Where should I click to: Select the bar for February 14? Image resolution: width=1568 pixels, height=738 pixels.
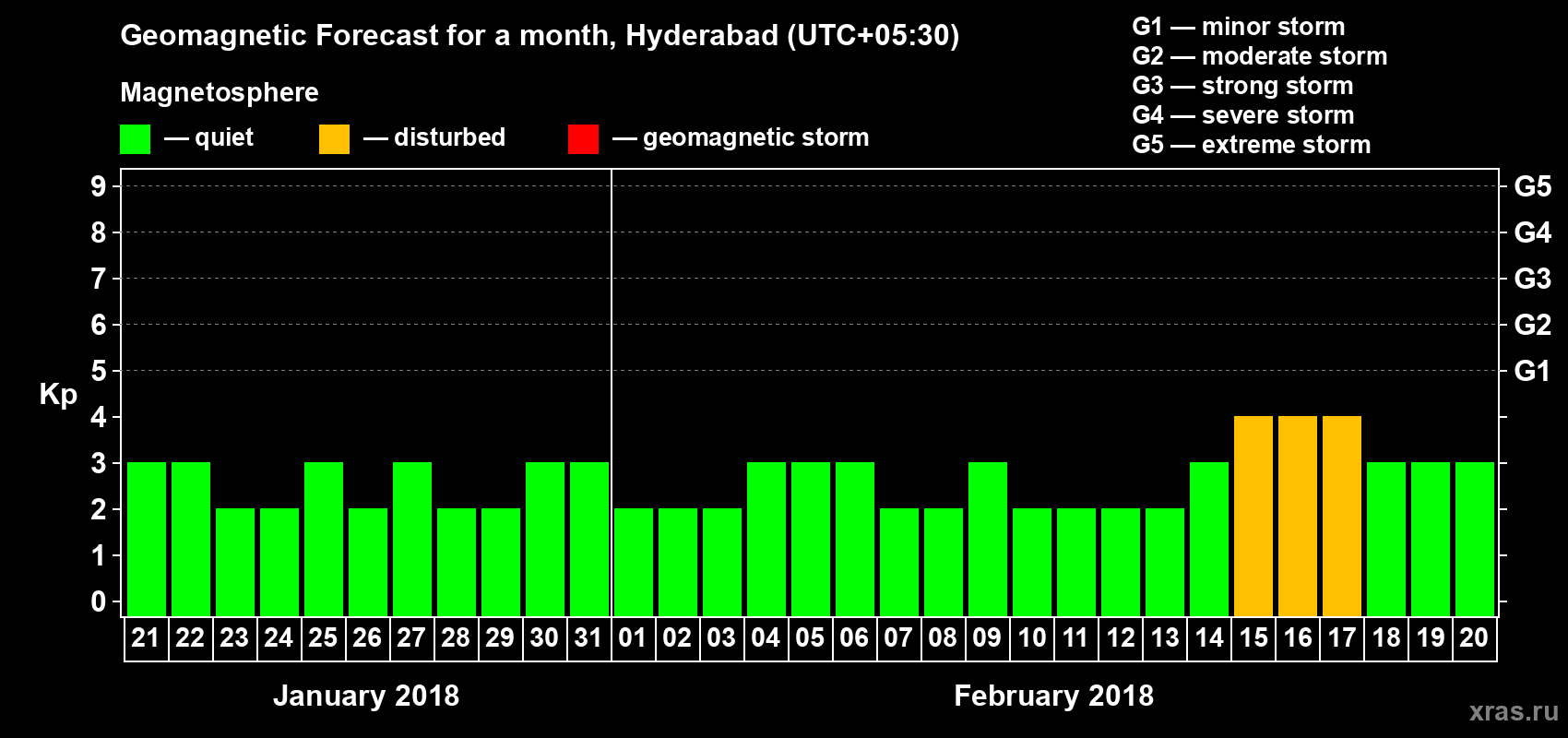[1209, 539]
